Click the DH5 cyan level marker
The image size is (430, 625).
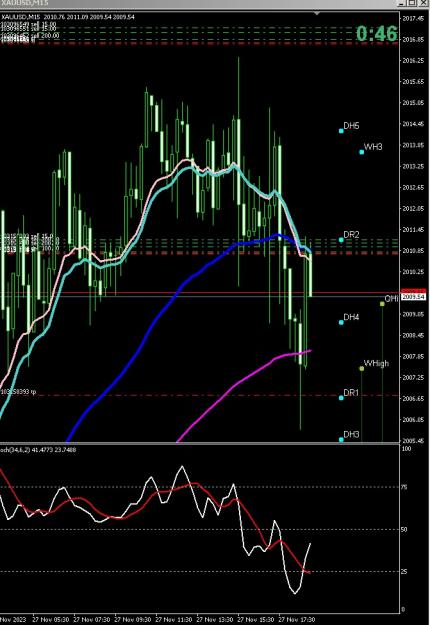pos(341,130)
